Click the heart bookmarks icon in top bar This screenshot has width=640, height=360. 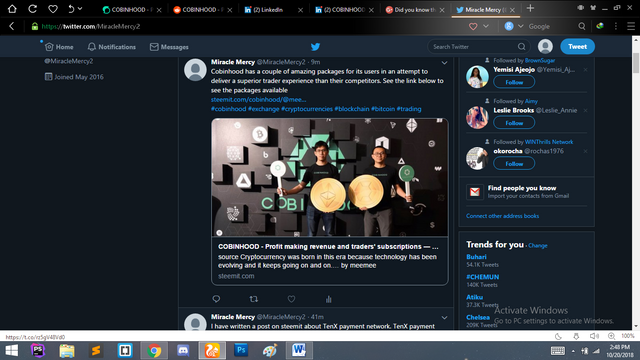coord(53,9)
